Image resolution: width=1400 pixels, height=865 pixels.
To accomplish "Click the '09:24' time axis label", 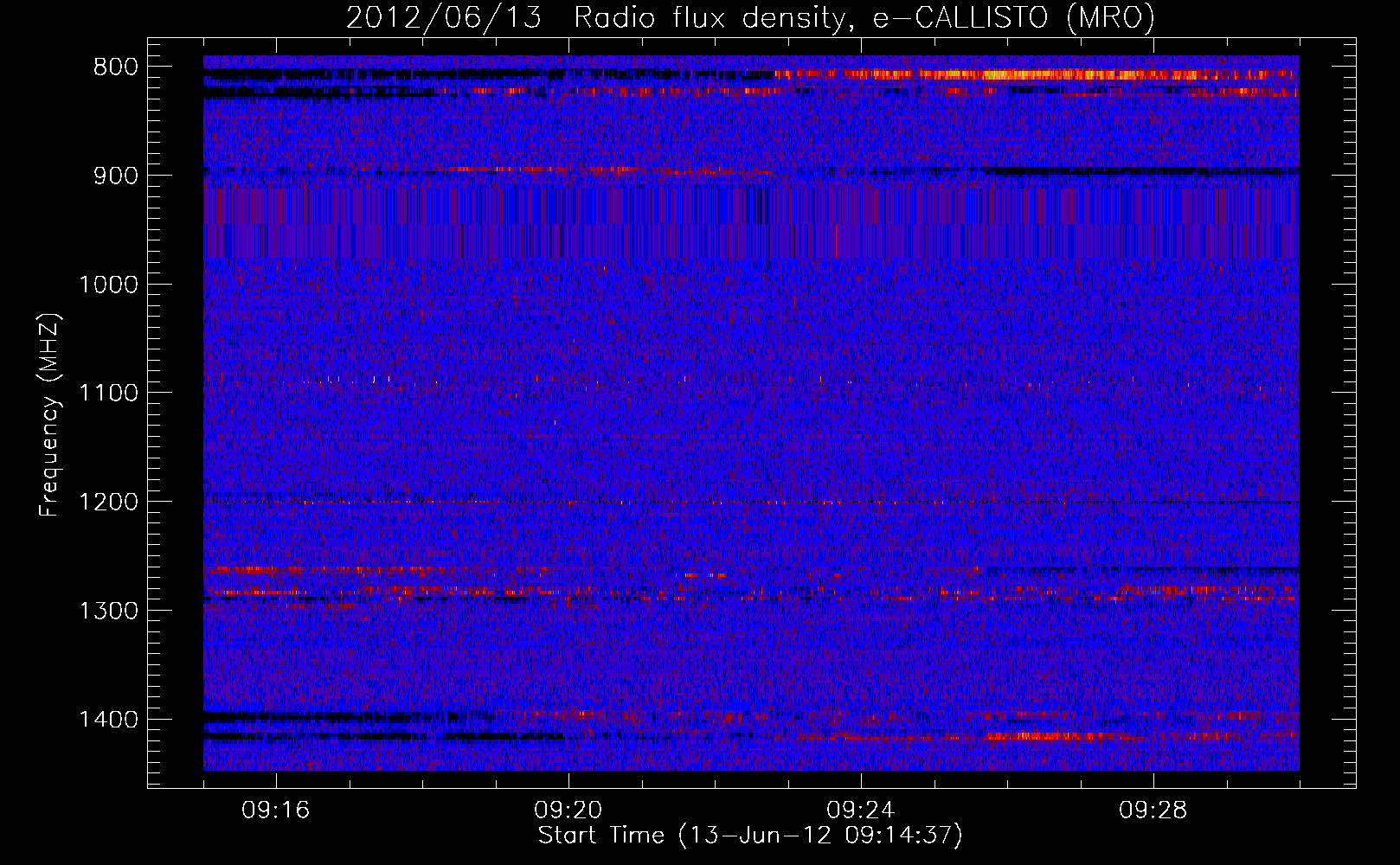I will tap(861, 811).
